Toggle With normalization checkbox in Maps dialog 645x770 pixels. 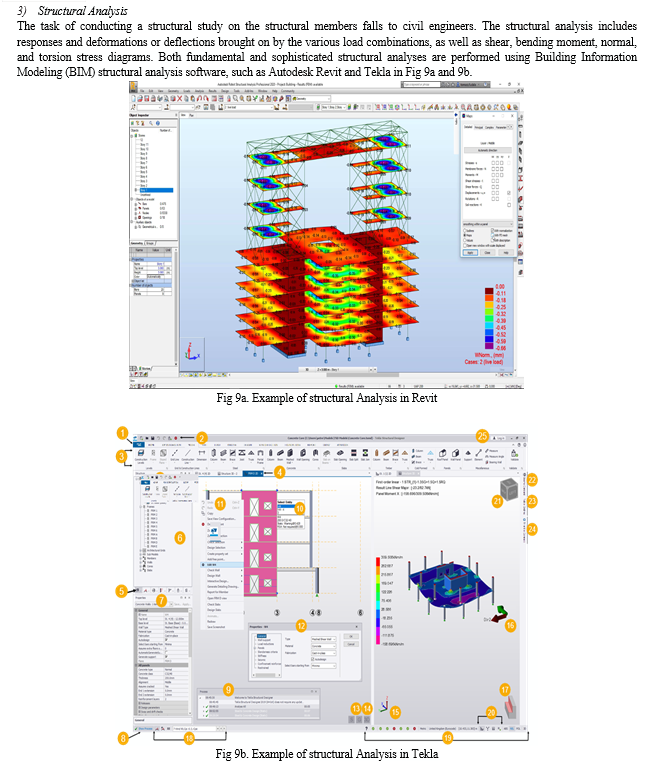pos(493,231)
